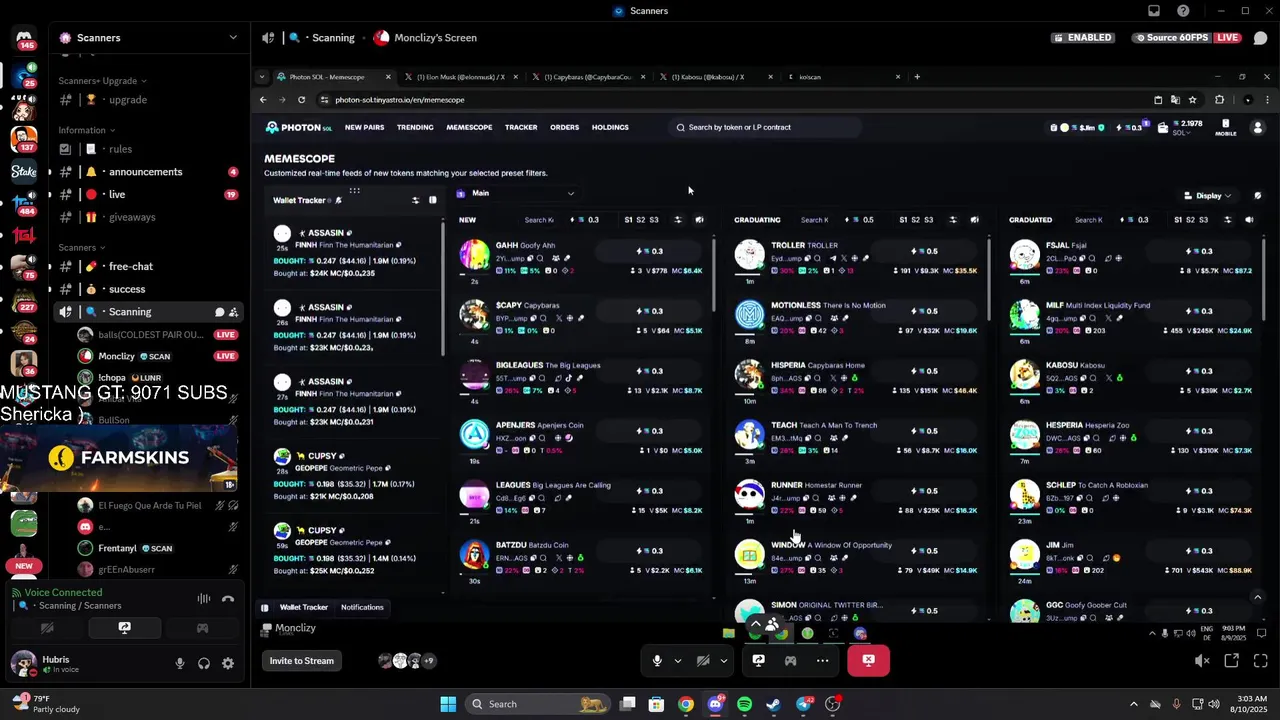Click the share screen button in voice panel

coord(124,628)
